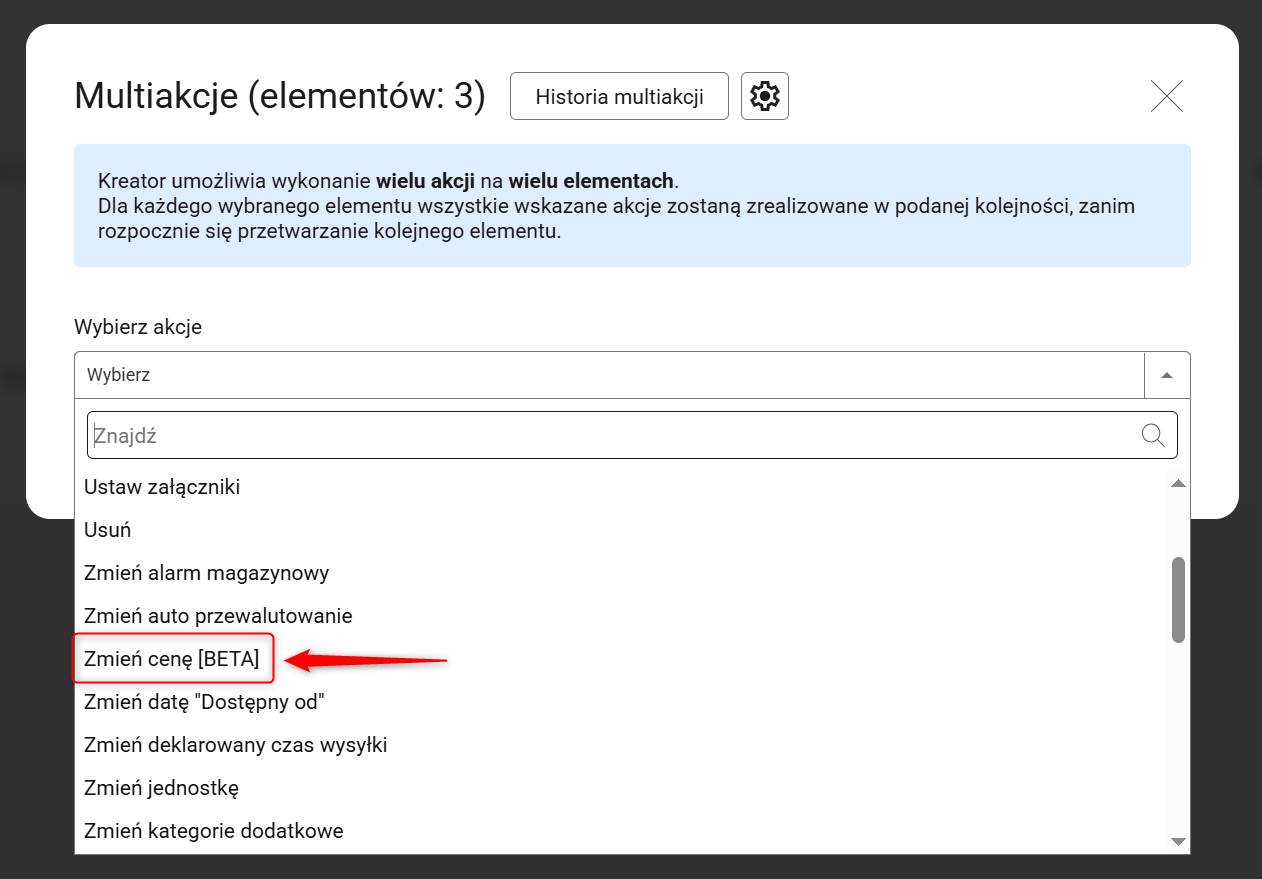Collapse the dropdown using the caret arrow
Image resolution: width=1262 pixels, height=879 pixels.
click(1167, 375)
